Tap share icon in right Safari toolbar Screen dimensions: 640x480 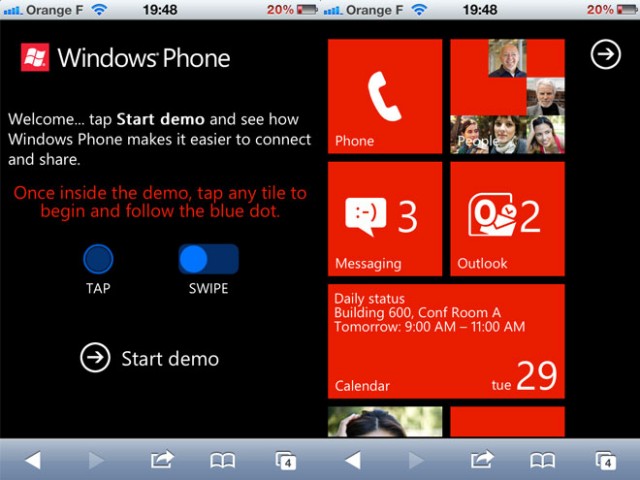click(482, 459)
